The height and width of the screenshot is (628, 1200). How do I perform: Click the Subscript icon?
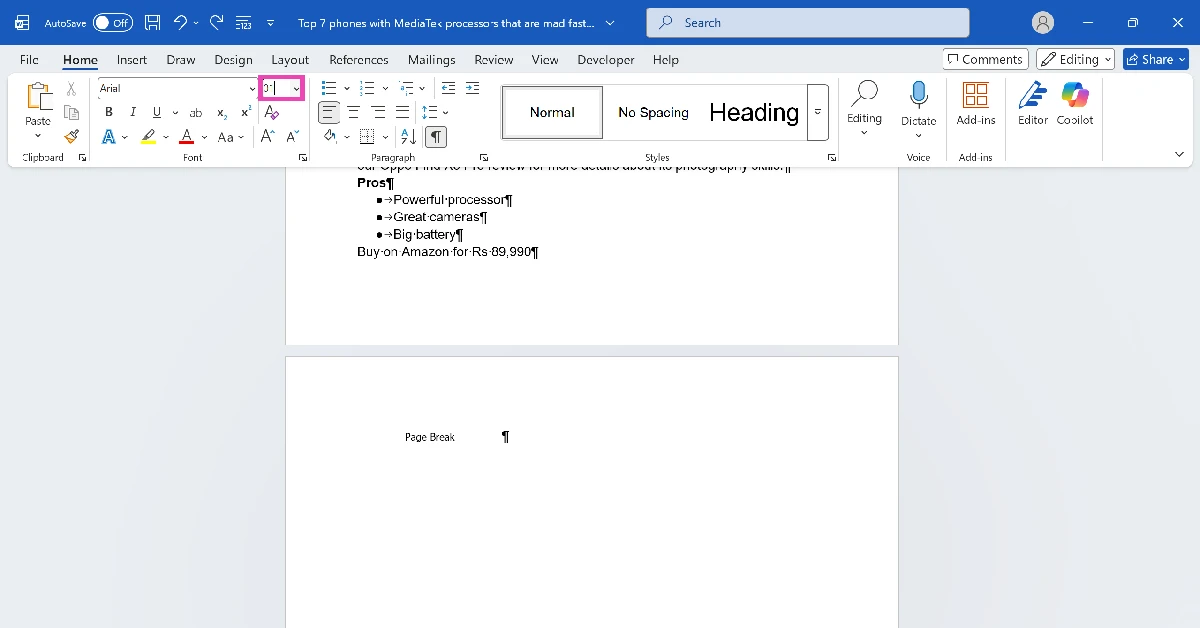pyautogui.click(x=220, y=113)
